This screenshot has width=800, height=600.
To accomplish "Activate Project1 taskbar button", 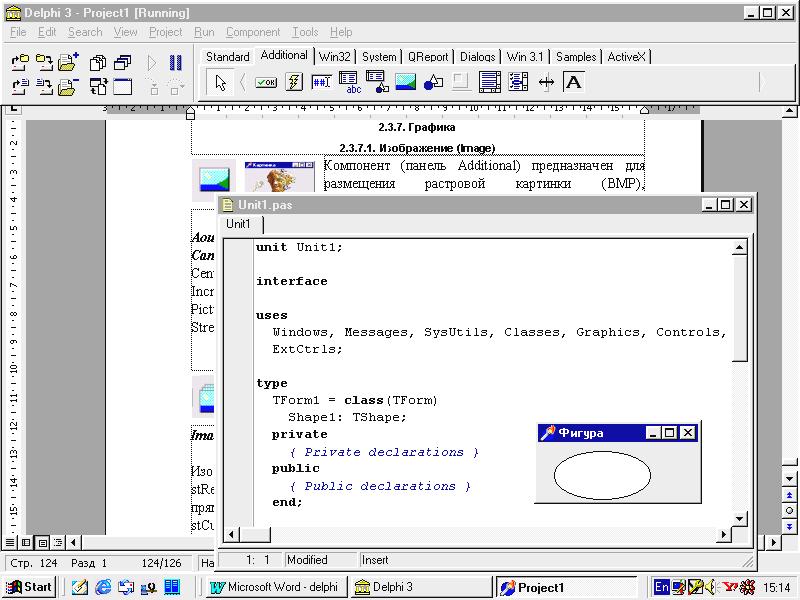I will [566, 587].
